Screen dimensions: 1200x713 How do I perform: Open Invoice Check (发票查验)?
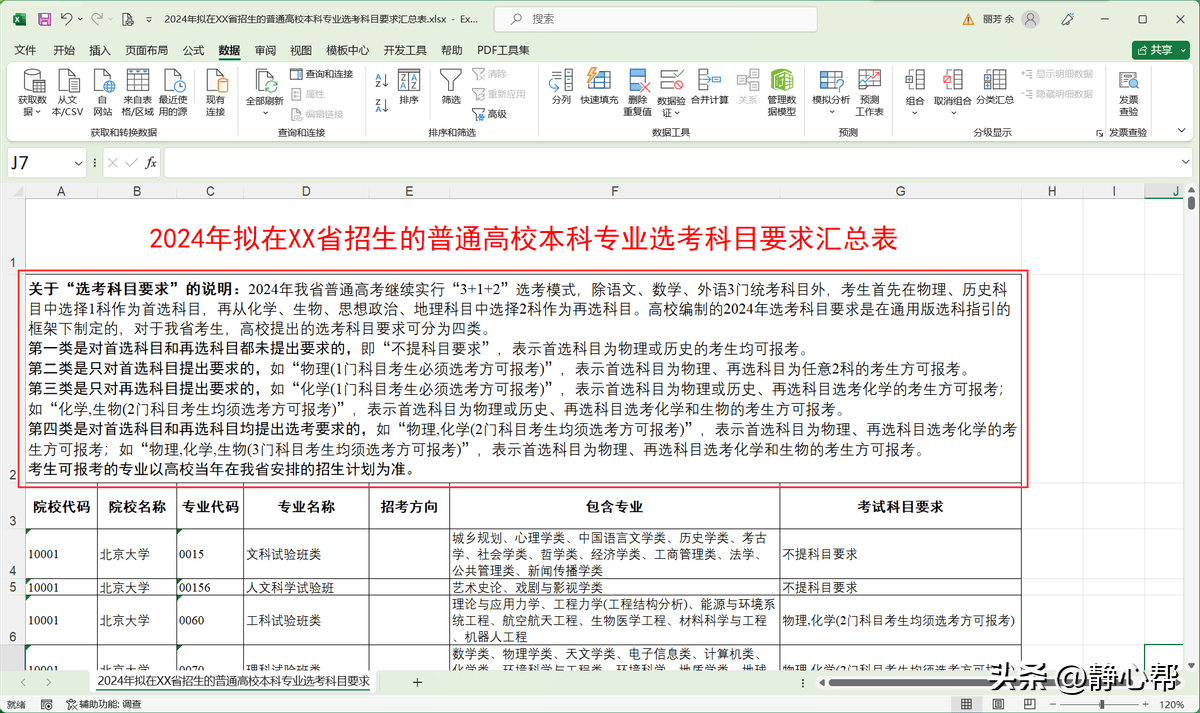1128,93
